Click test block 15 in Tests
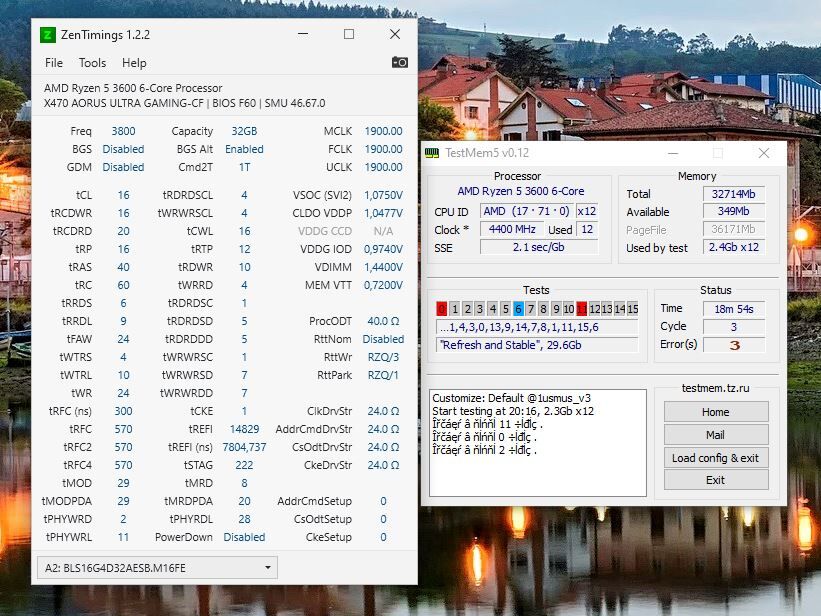The width and height of the screenshot is (821, 616). click(x=633, y=309)
